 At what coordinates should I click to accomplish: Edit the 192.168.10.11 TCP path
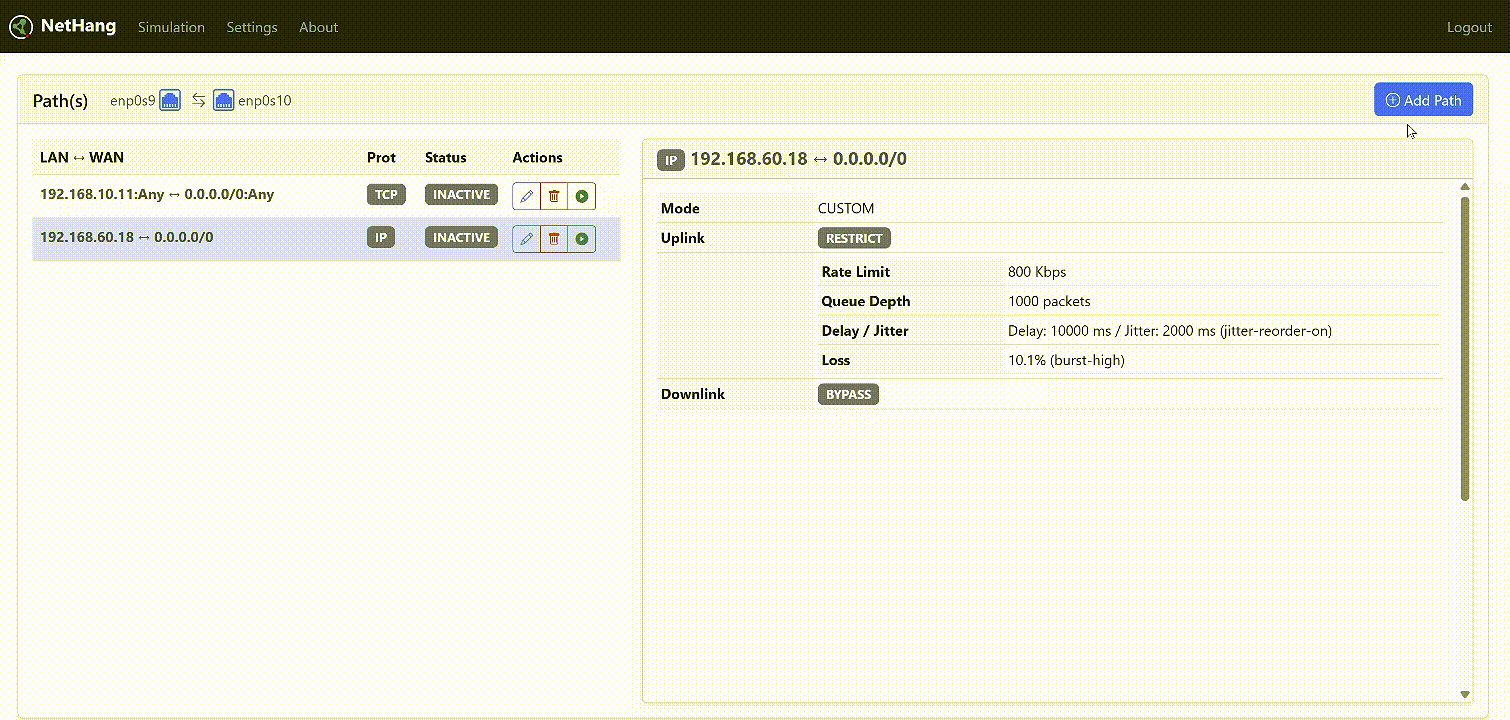(x=527, y=196)
